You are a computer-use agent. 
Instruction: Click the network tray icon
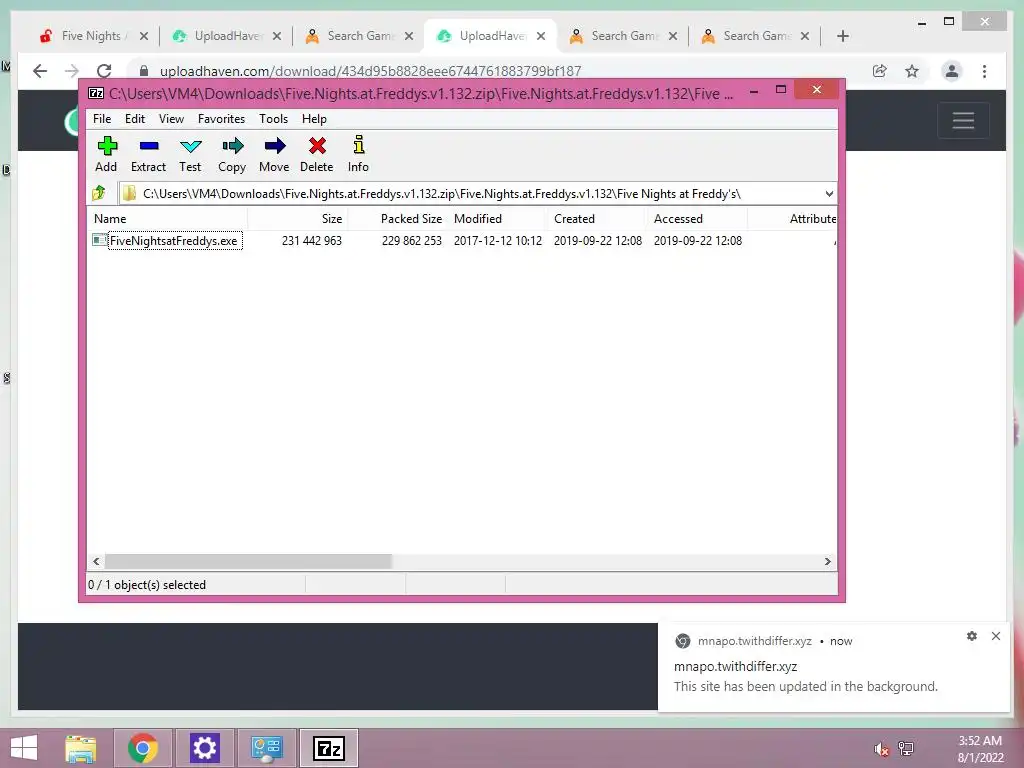pos(906,749)
